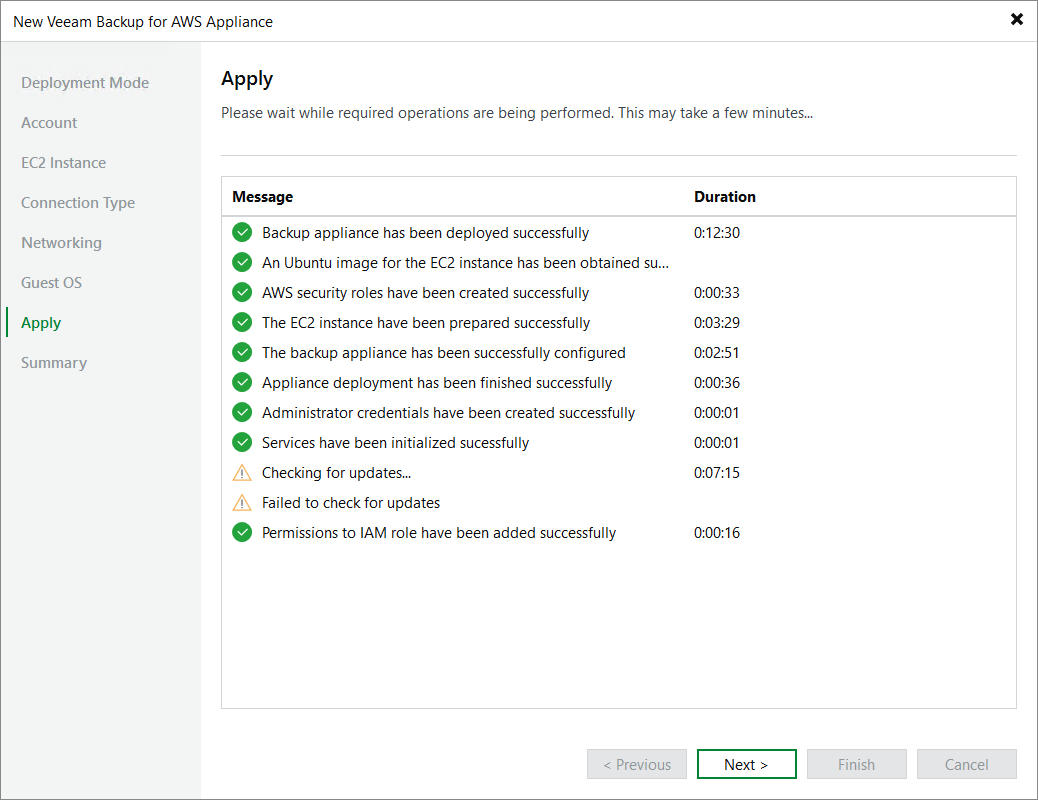Screen dimensions: 1038x800
Task: Click the green check icon for AWS security roles
Action: 242,292
